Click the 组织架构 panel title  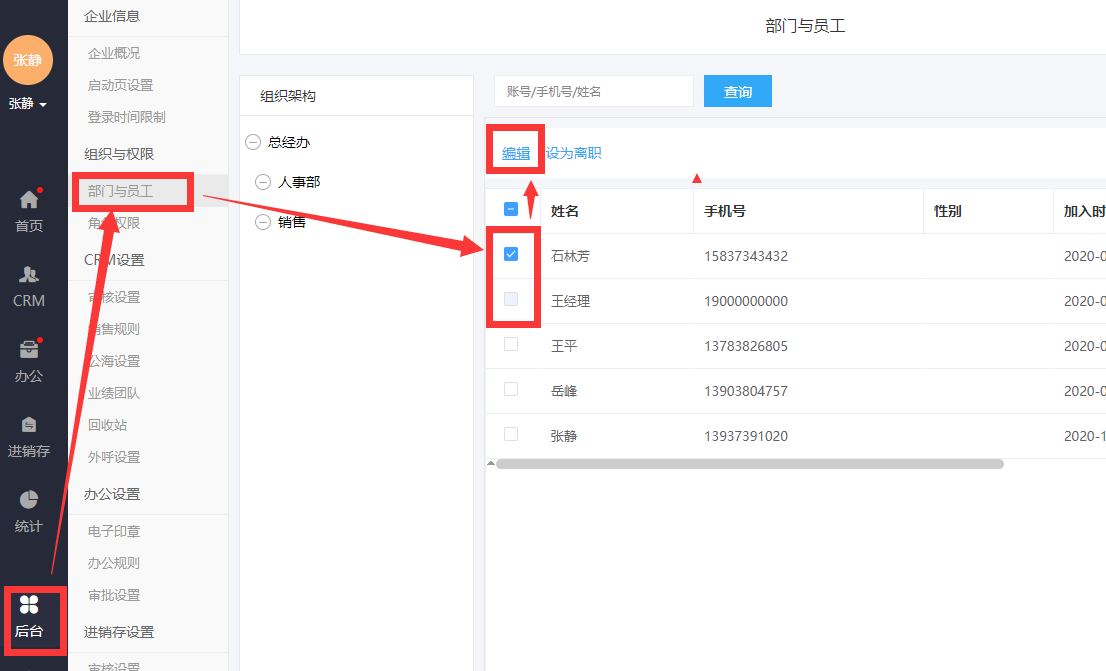pyautogui.click(x=288, y=96)
